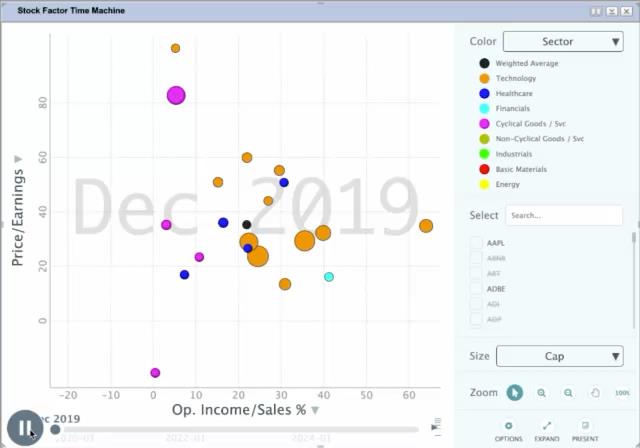Click the timeline slider handle
640x448 pixels.
click(55, 429)
